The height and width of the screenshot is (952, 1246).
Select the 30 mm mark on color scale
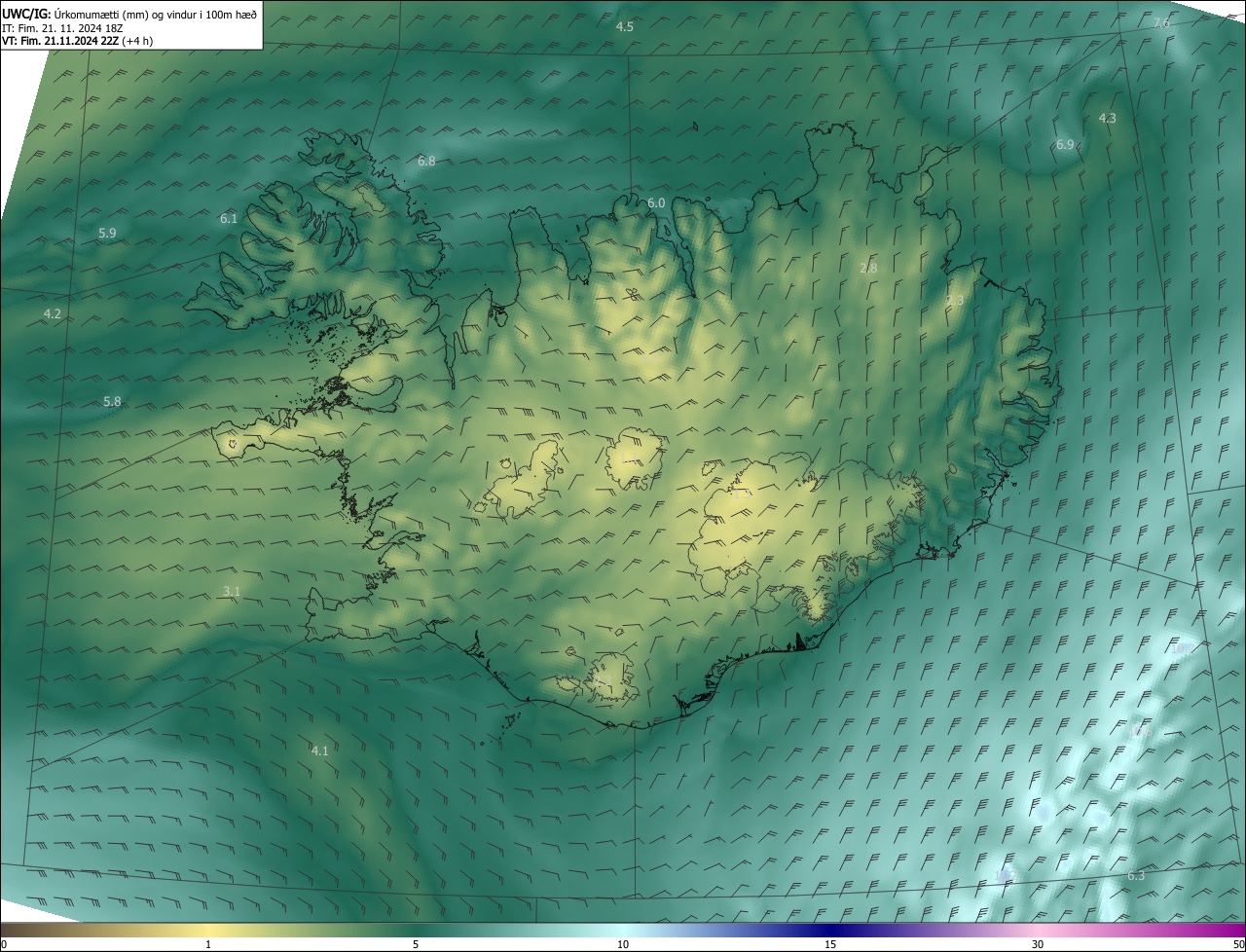click(x=1038, y=944)
